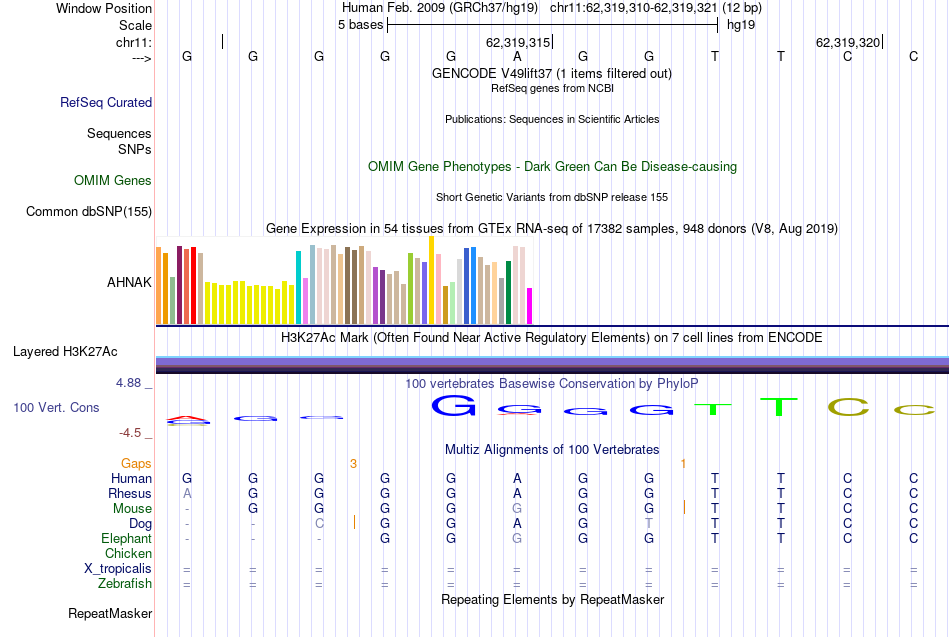Click the dark green bar in GTEx chart

pos(508,292)
